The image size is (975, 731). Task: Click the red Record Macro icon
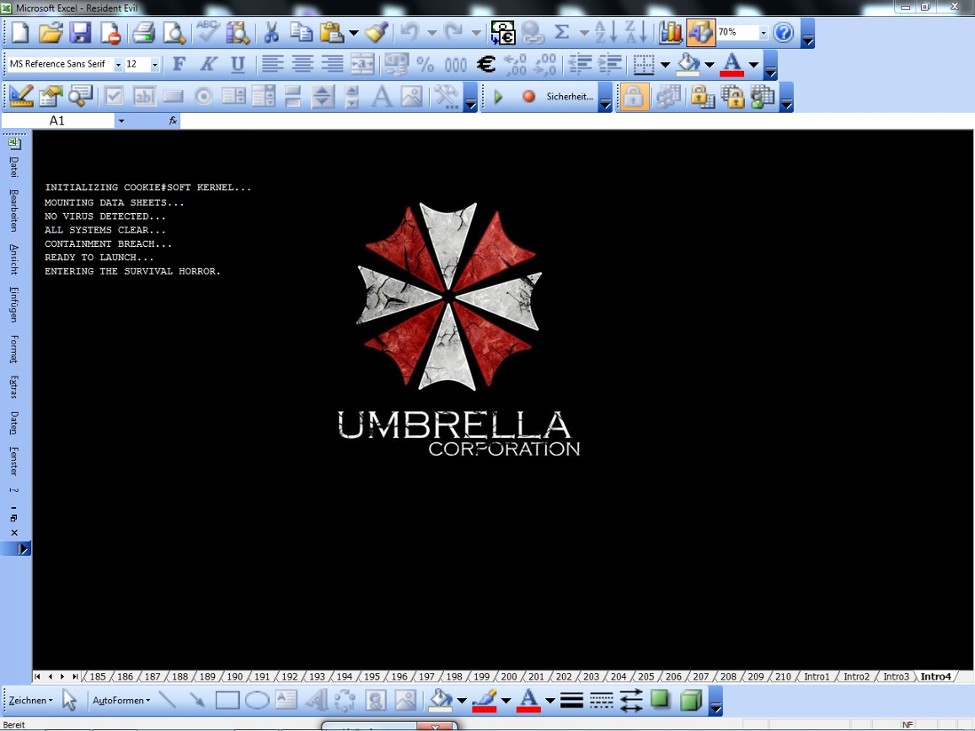[528, 97]
